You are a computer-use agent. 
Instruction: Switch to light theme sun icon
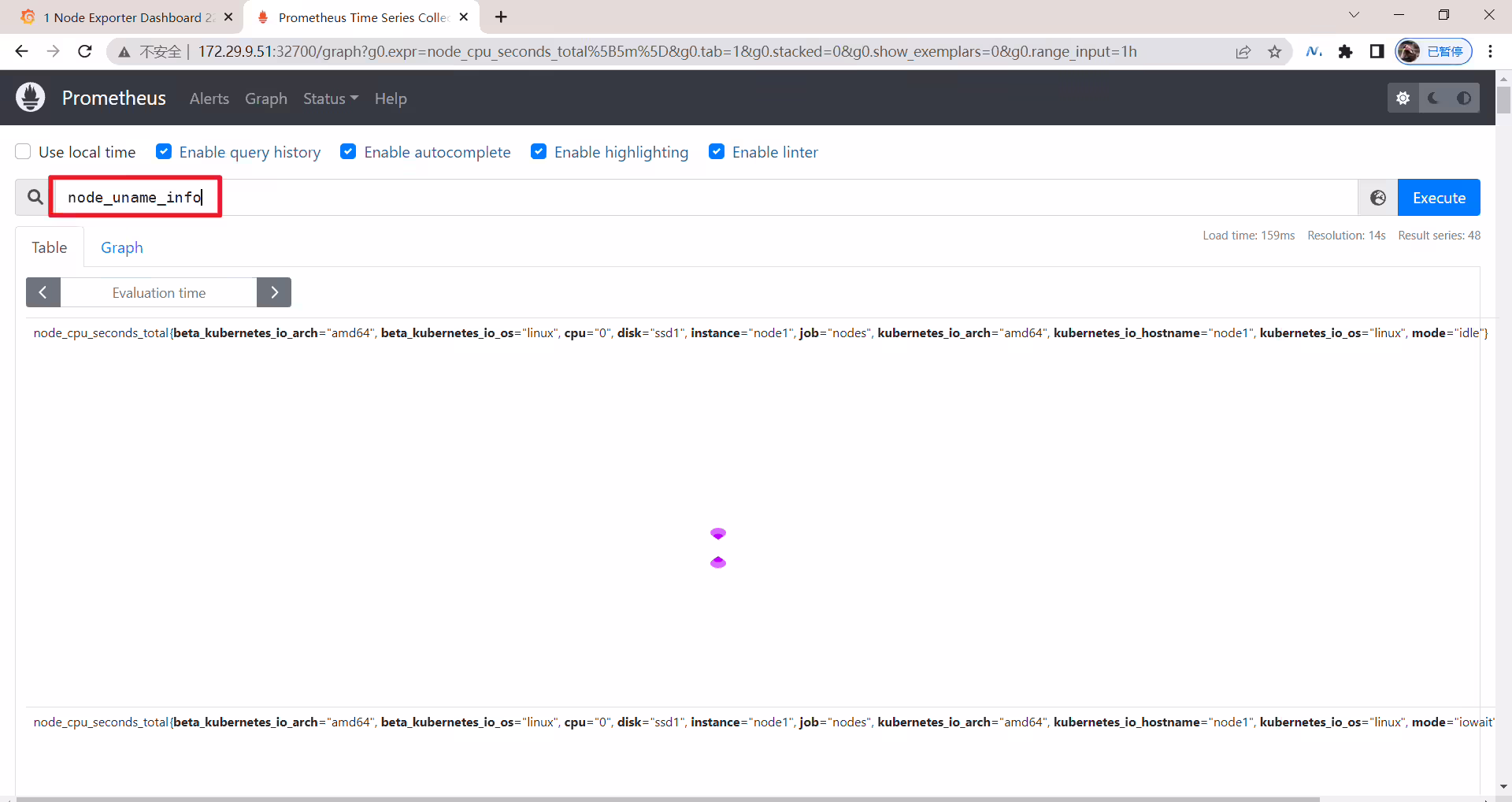click(x=1403, y=98)
